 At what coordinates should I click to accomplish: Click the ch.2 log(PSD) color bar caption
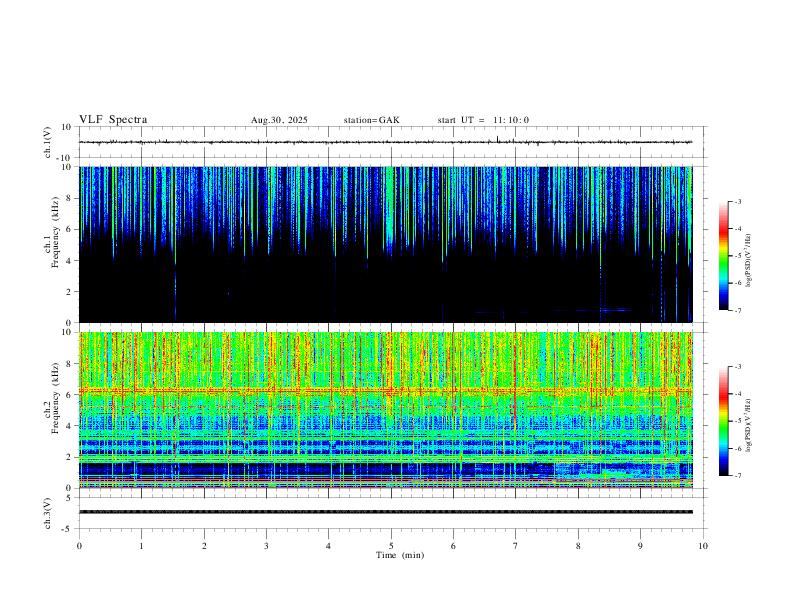click(749, 425)
